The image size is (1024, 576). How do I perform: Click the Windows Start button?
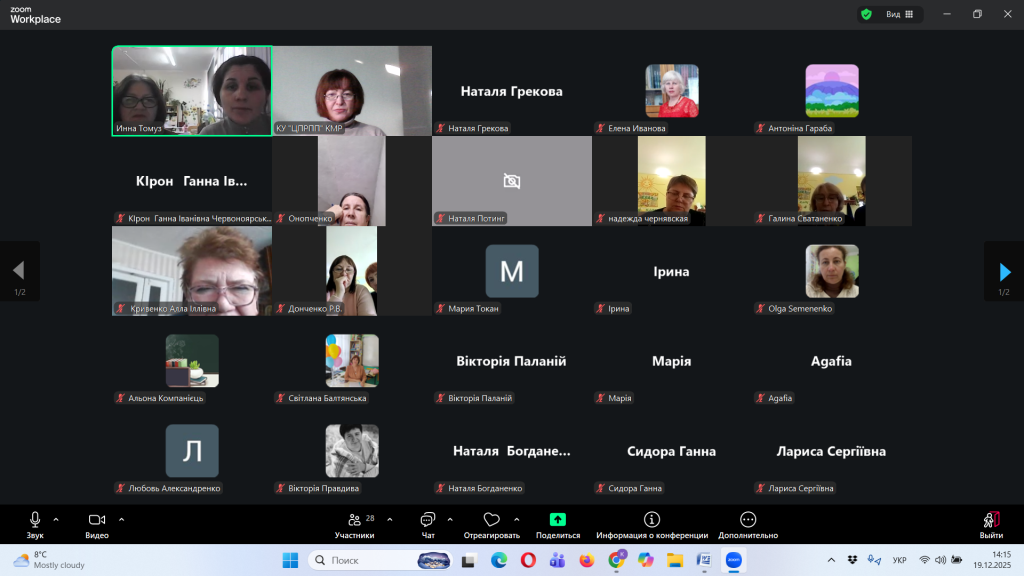coord(290,560)
